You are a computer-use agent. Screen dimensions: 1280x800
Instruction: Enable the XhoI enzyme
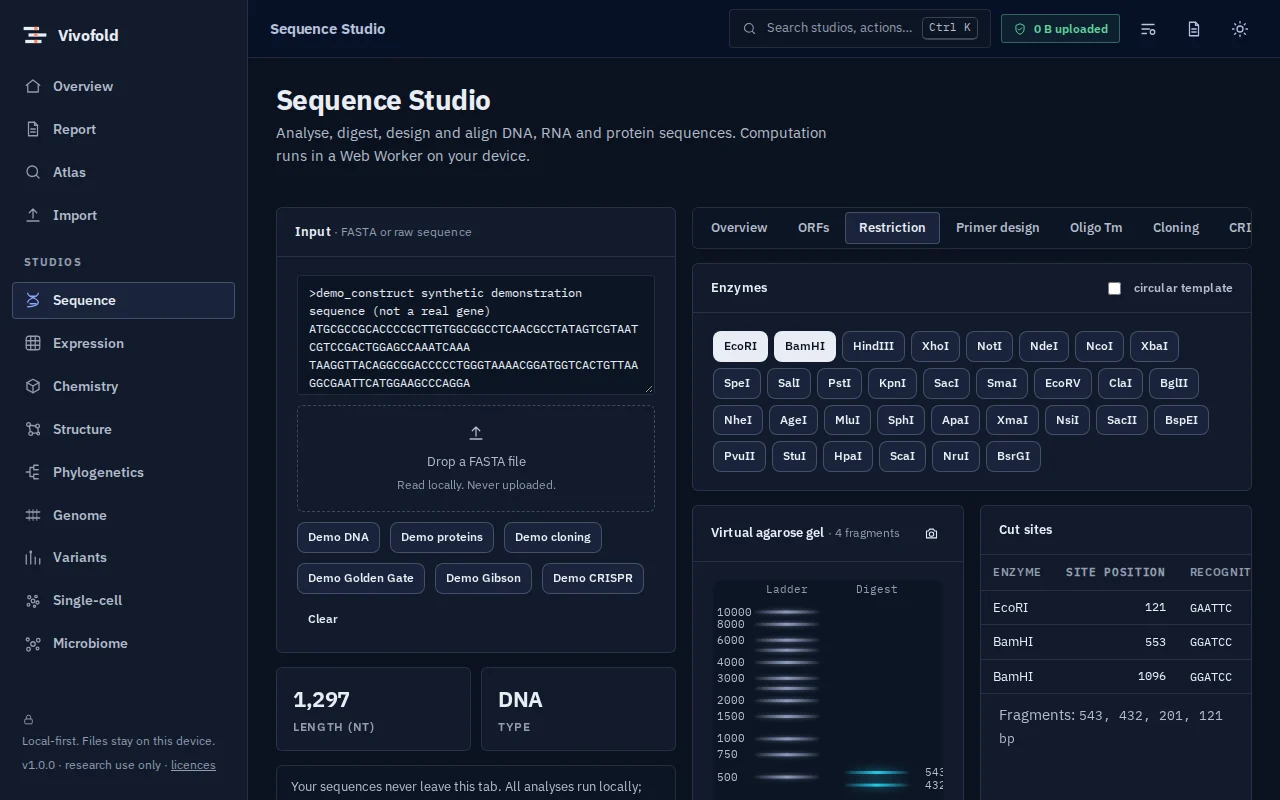click(935, 346)
